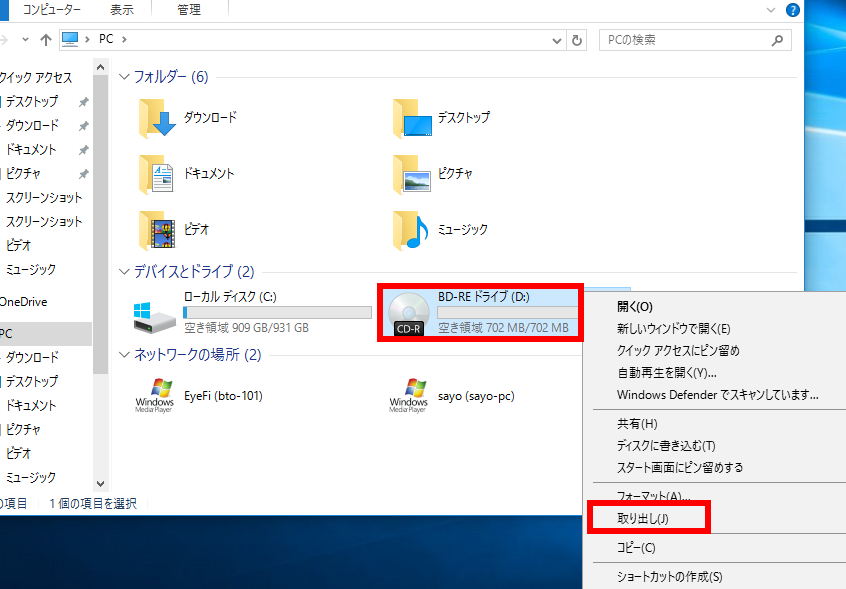This screenshot has height=589, width=846.
Task: Choose フォーマット(A)... from the context menu
Action: tap(650, 496)
